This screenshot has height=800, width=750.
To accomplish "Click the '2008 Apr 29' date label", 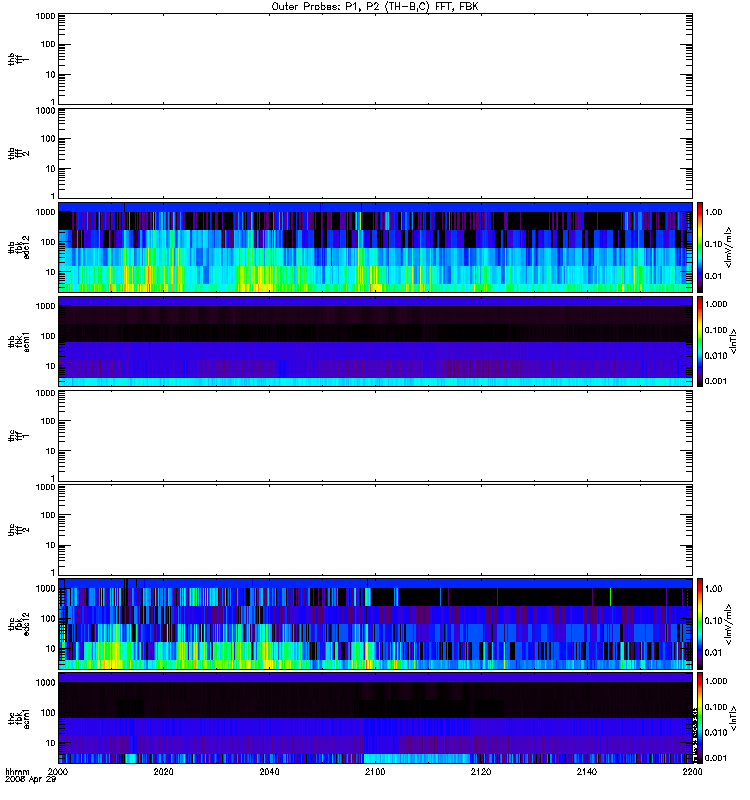I will point(31,780).
